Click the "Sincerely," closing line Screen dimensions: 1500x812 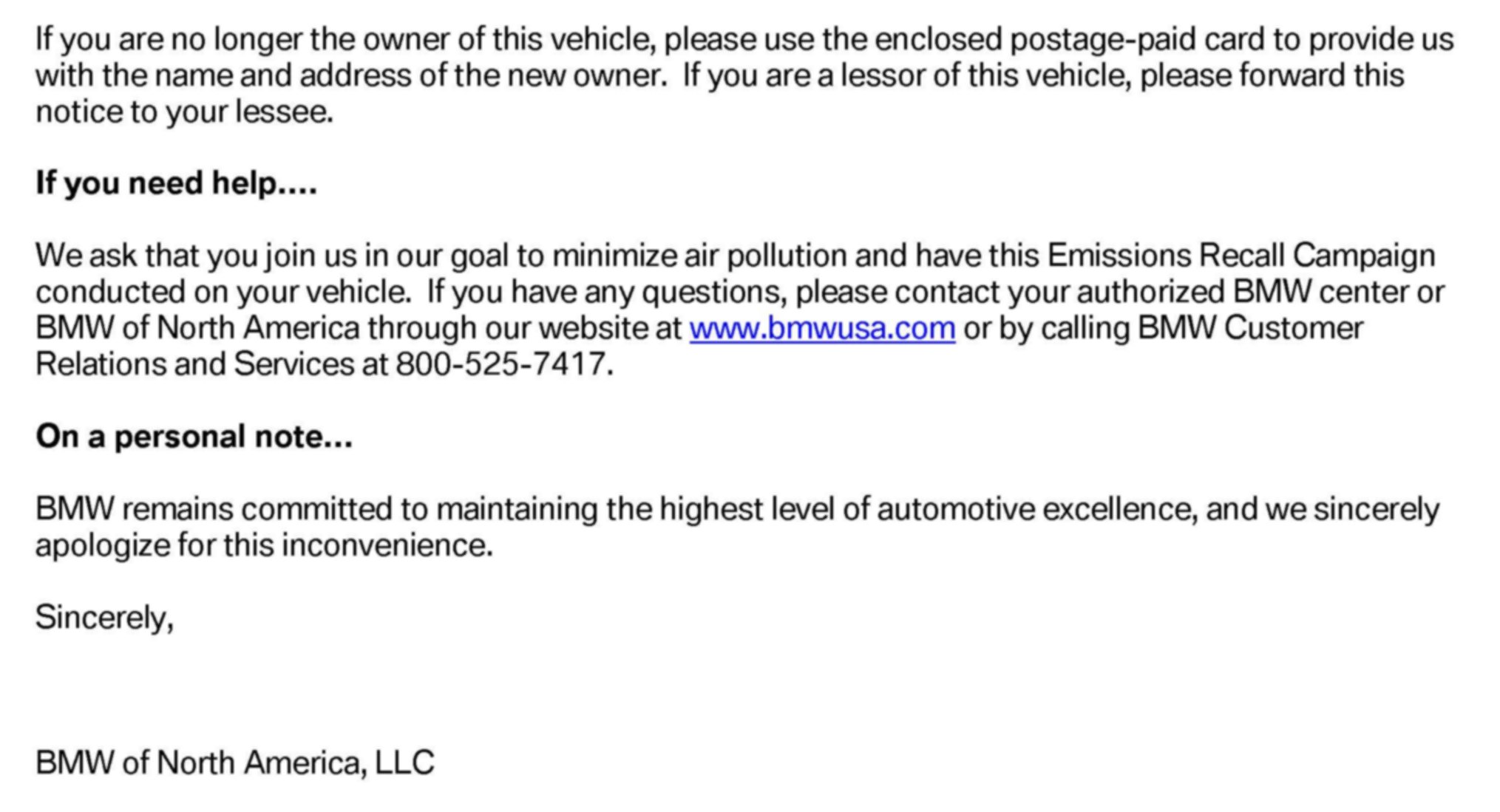[104, 618]
